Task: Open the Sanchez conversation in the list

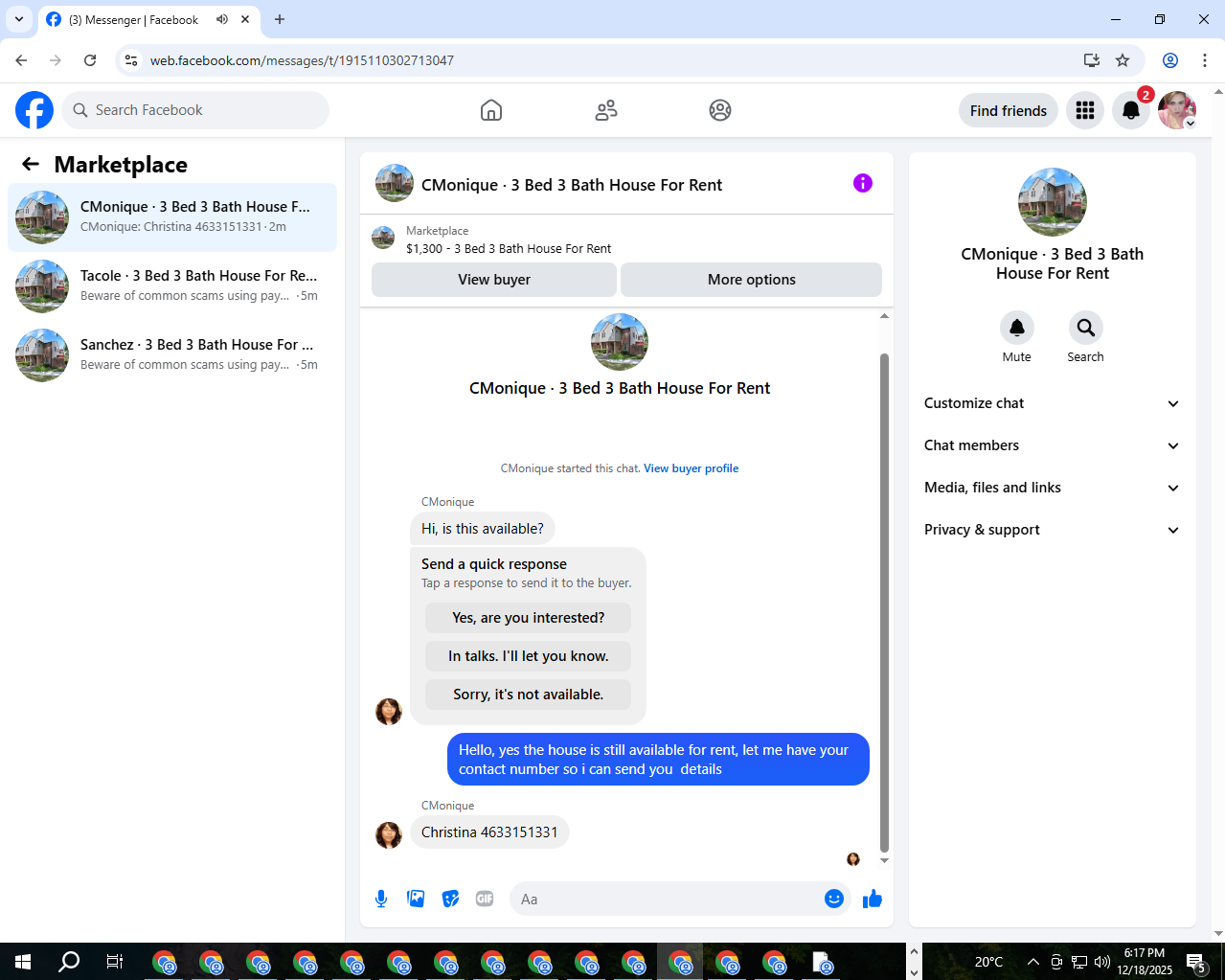Action: coord(172,355)
